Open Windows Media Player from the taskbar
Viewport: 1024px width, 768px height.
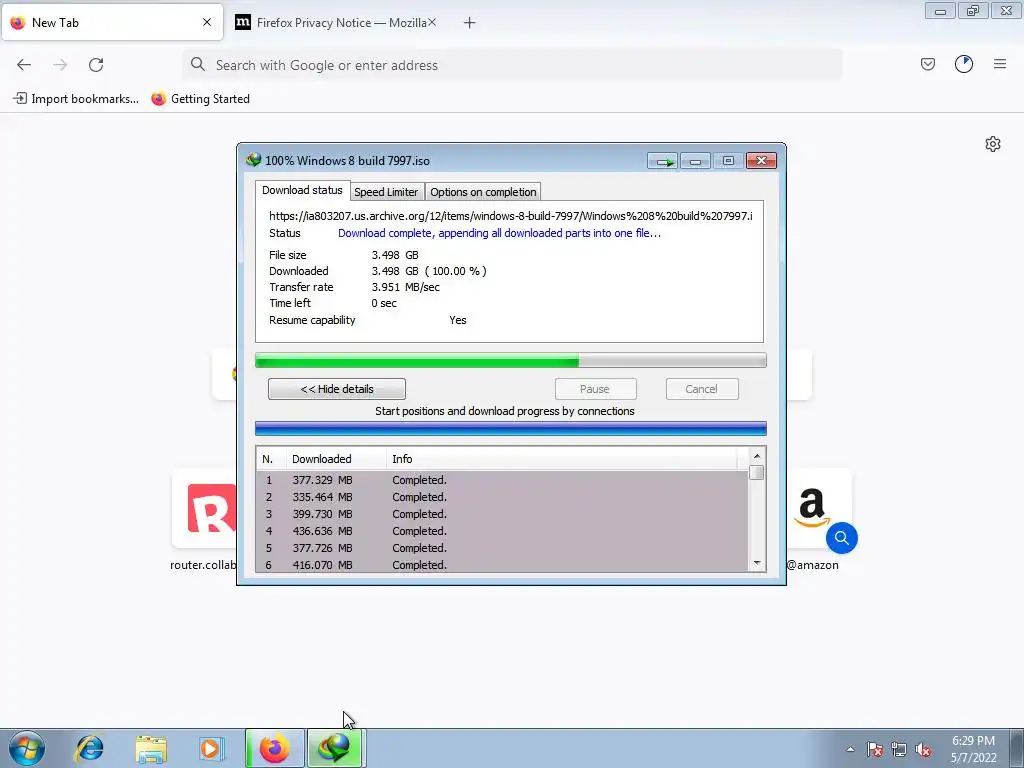tap(211, 748)
